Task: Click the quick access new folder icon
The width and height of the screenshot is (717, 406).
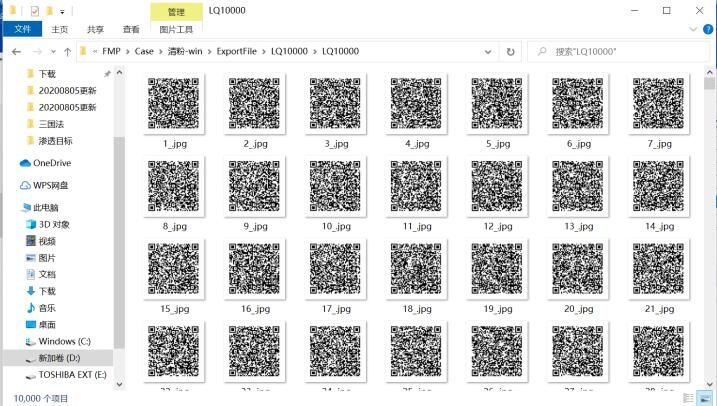Action: [x=49, y=11]
